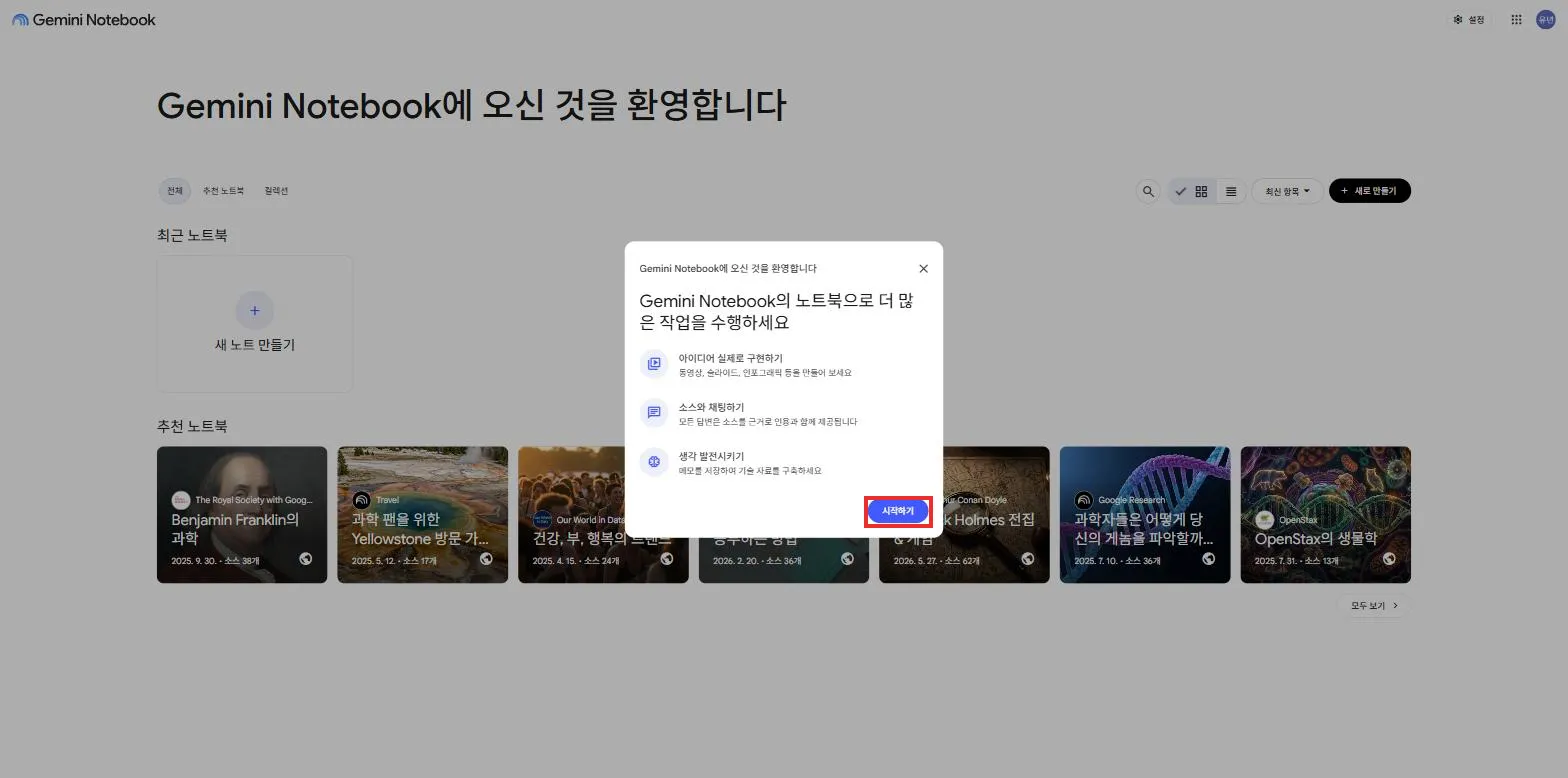Open the account profile avatar menu
The height and width of the screenshot is (778, 1568).
tap(1545, 20)
